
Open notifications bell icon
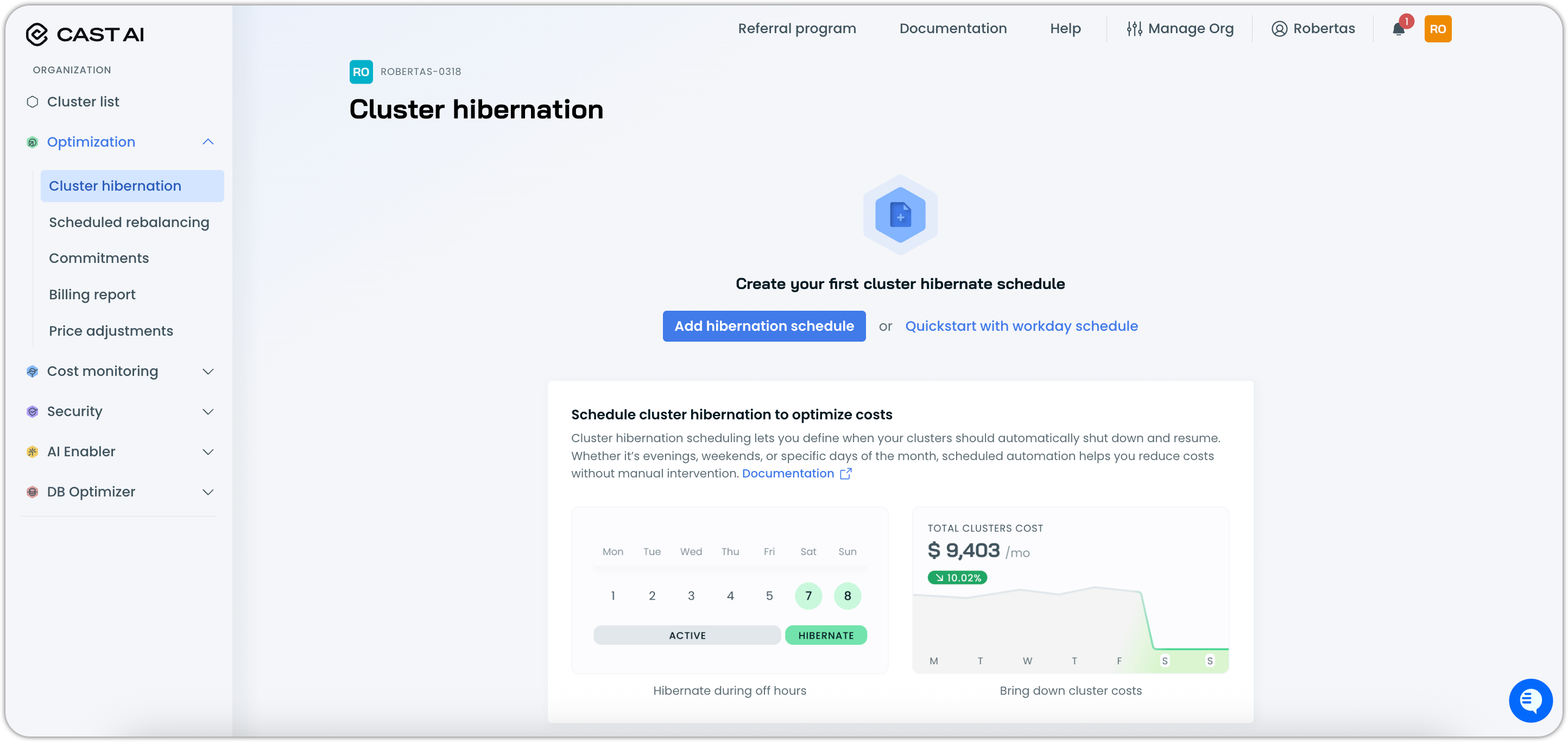point(1398,29)
